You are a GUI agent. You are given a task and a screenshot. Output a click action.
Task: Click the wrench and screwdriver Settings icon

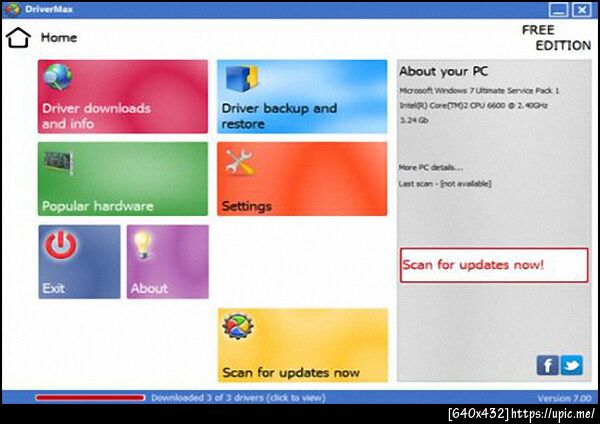(240, 162)
